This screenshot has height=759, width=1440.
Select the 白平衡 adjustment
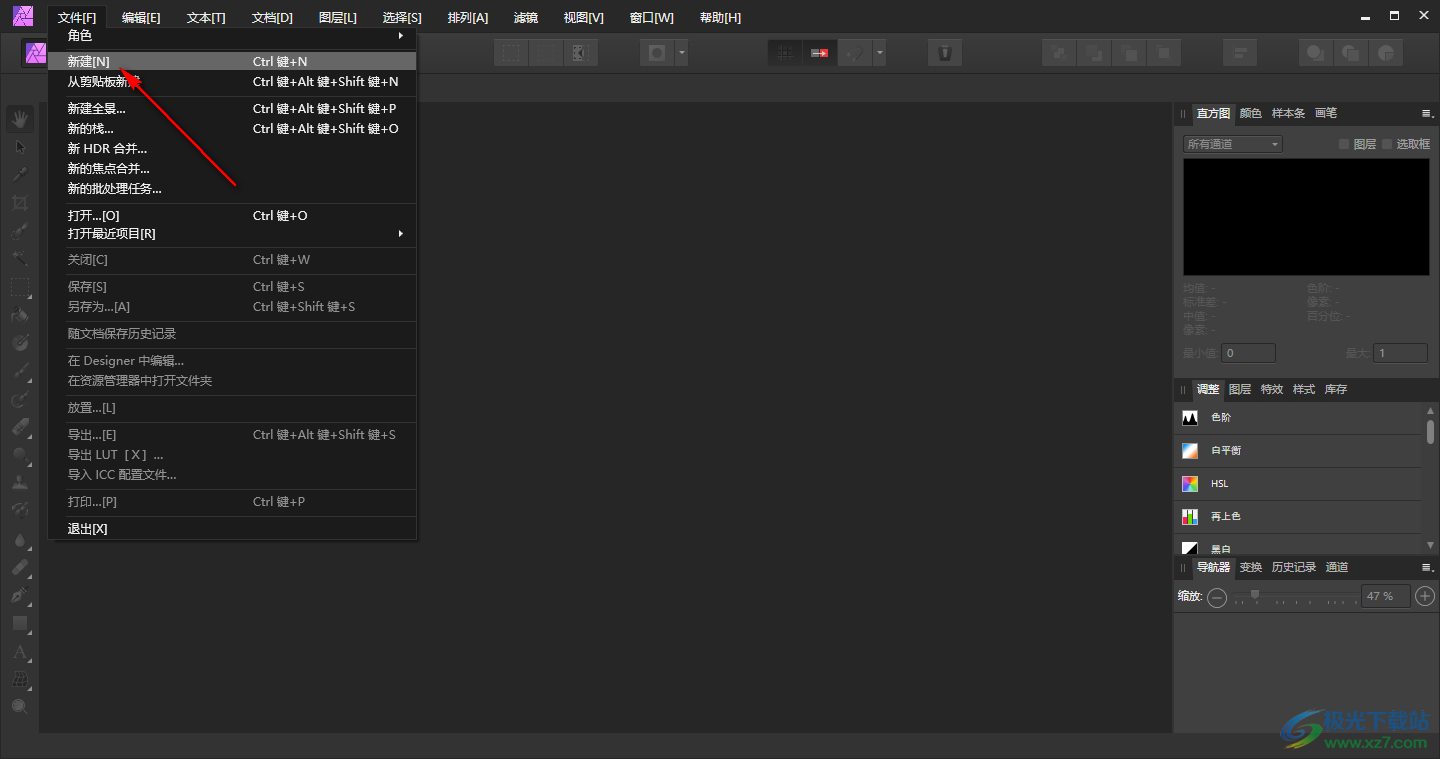(1226, 451)
